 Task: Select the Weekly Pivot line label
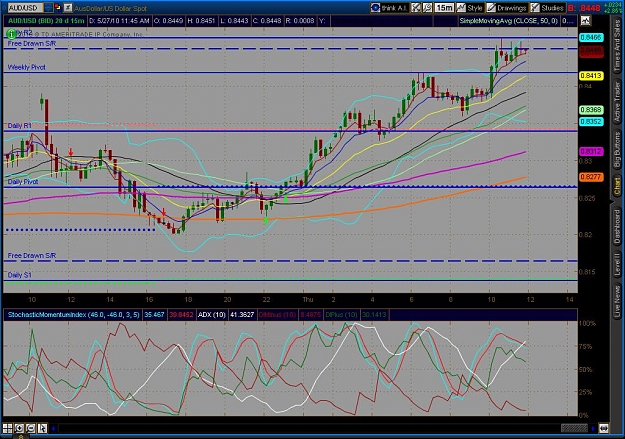27,67
